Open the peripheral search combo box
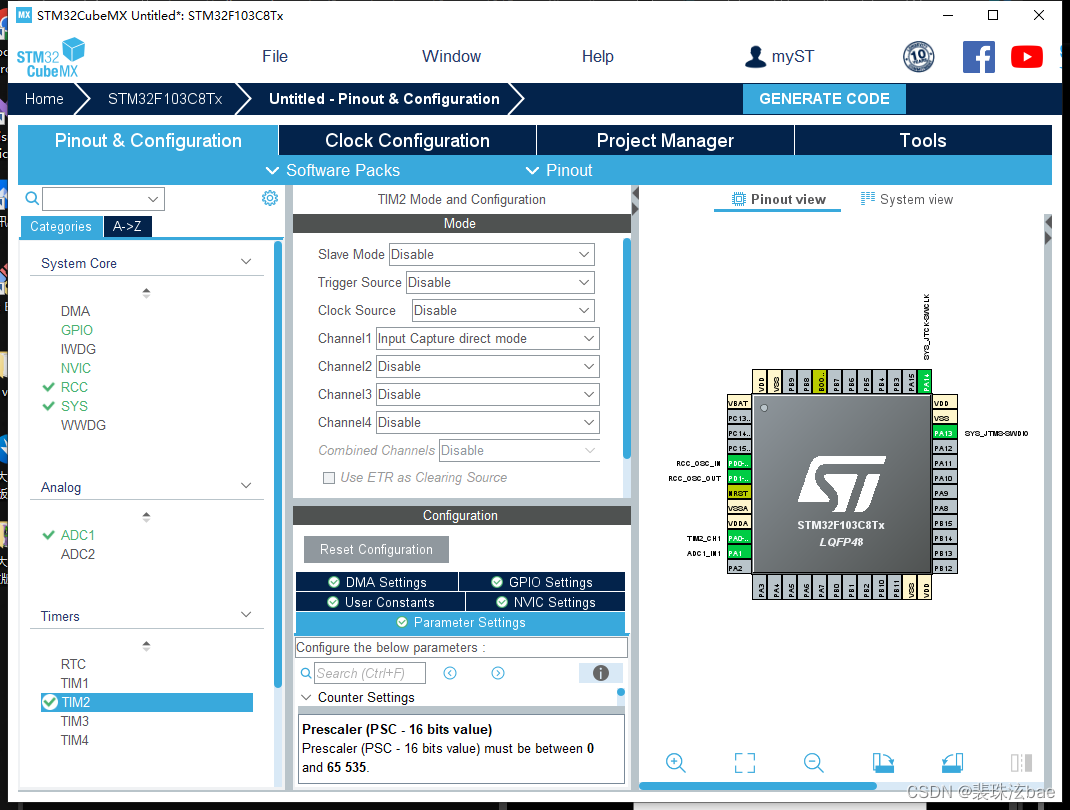 103,199
